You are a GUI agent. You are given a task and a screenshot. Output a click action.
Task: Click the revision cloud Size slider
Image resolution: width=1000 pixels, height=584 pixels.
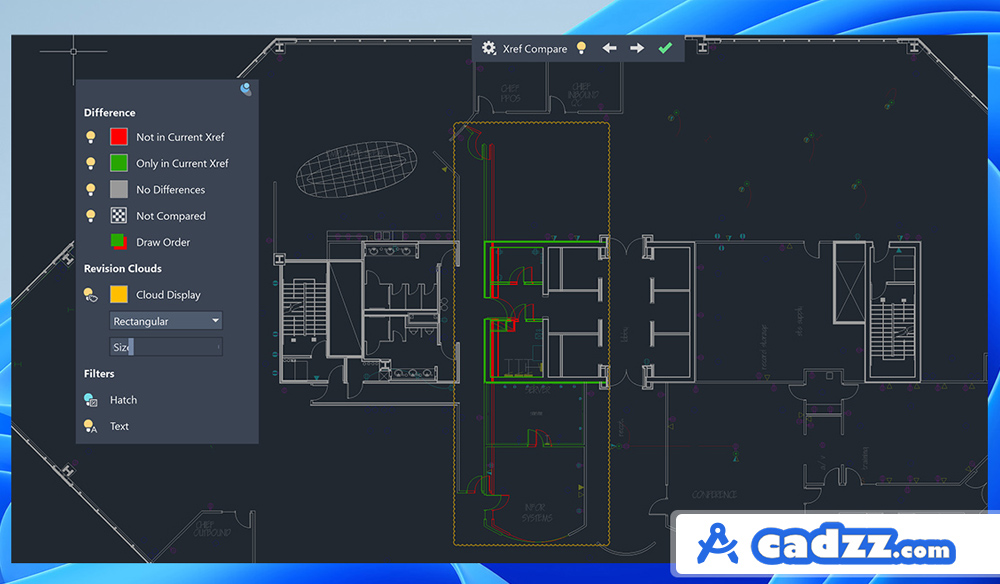(x=166, y=347)
